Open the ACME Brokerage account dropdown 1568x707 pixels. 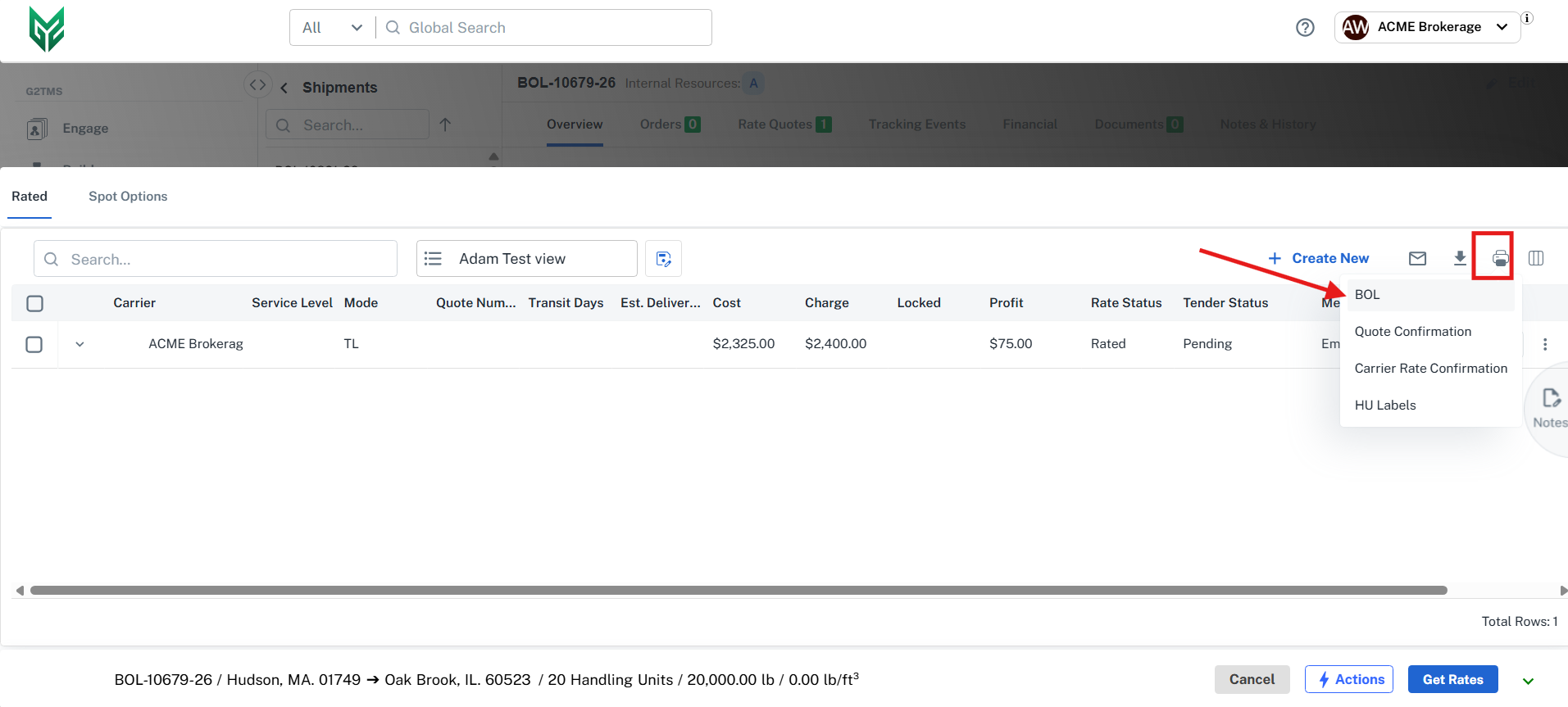(x=1427, y=27)
